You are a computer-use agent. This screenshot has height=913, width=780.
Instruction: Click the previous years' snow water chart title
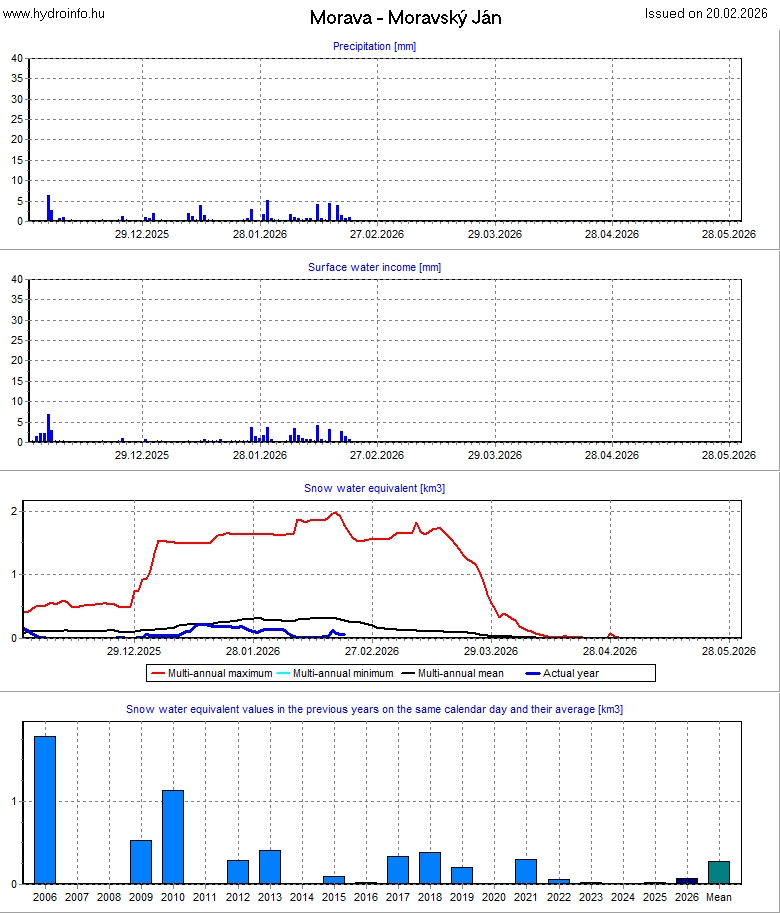pos(374,709)
